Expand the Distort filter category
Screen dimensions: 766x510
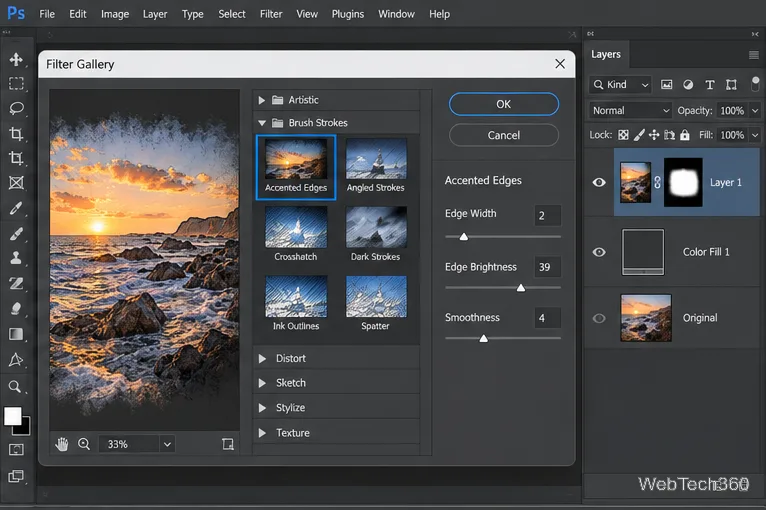pyautogui.click(x=262, y=359)
